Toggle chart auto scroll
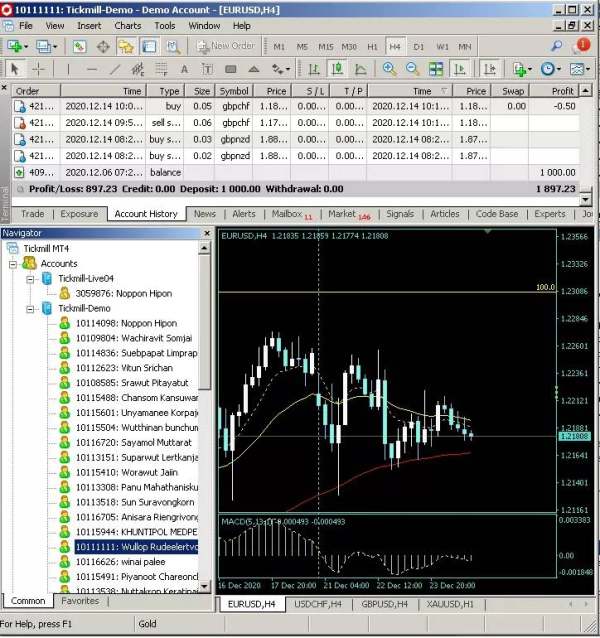The width and height of the screenshot is (600, 638). point(459,69)
